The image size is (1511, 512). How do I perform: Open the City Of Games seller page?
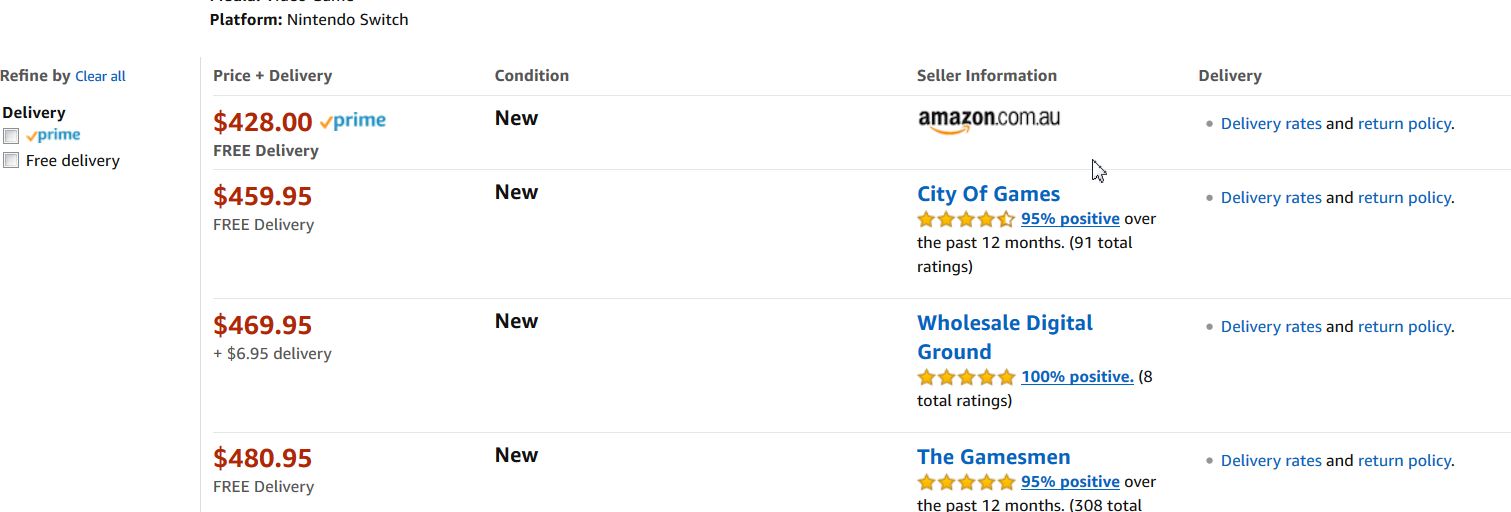click(988, 194)
